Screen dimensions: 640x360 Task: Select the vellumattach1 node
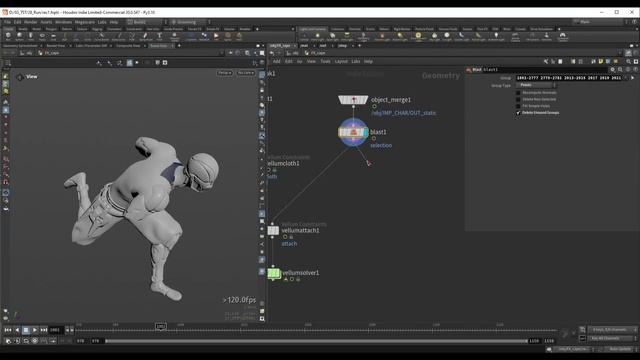coord(273,231)
